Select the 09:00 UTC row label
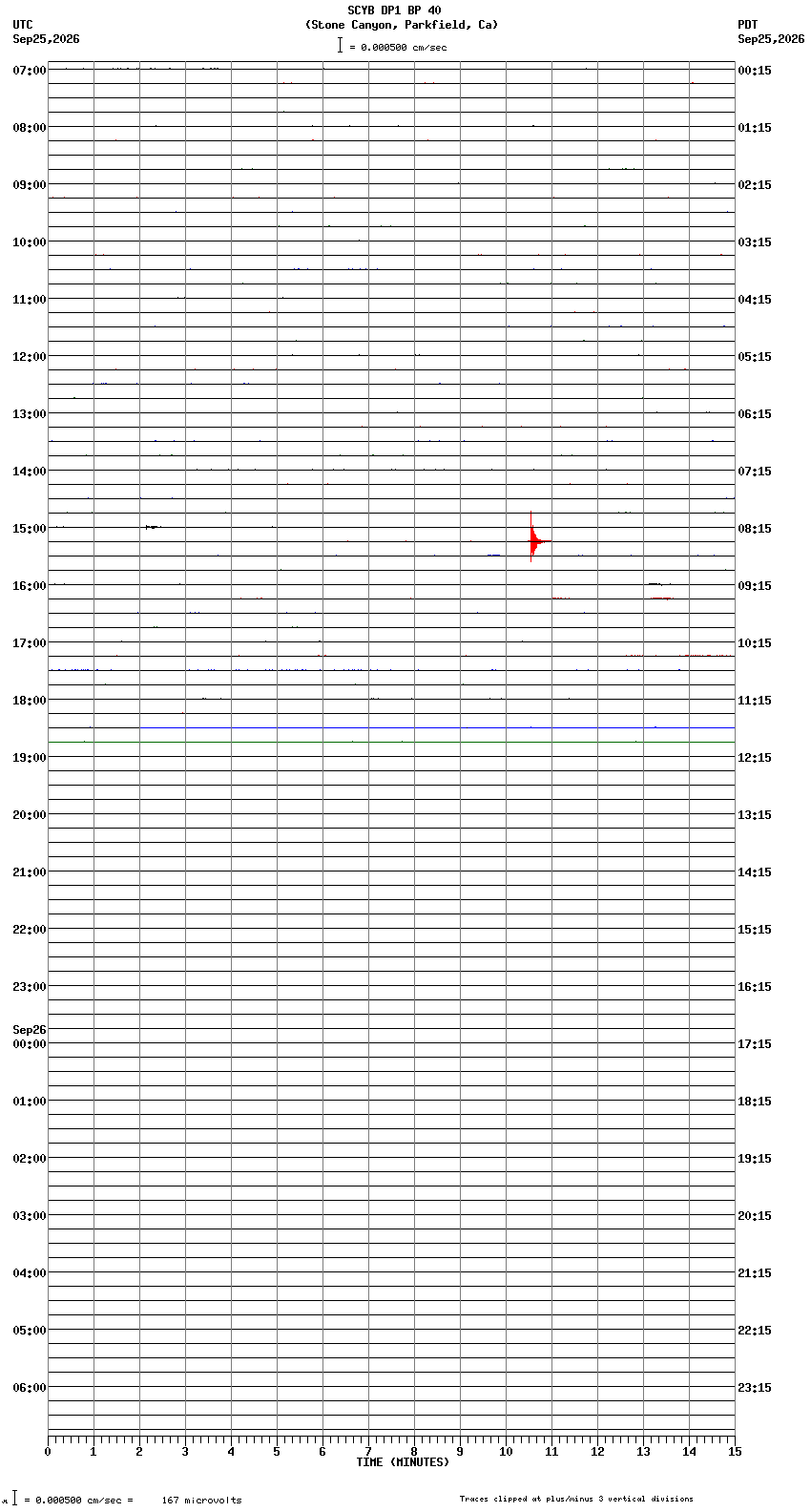The width and height of the screenshot is (811, 1512). pyautogui.click(x=30, y=185)
